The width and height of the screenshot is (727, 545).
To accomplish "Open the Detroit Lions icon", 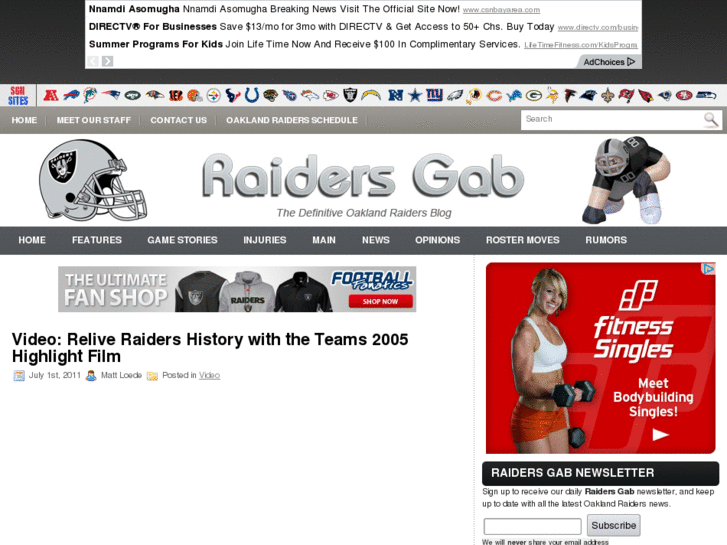I will (514, 96).
